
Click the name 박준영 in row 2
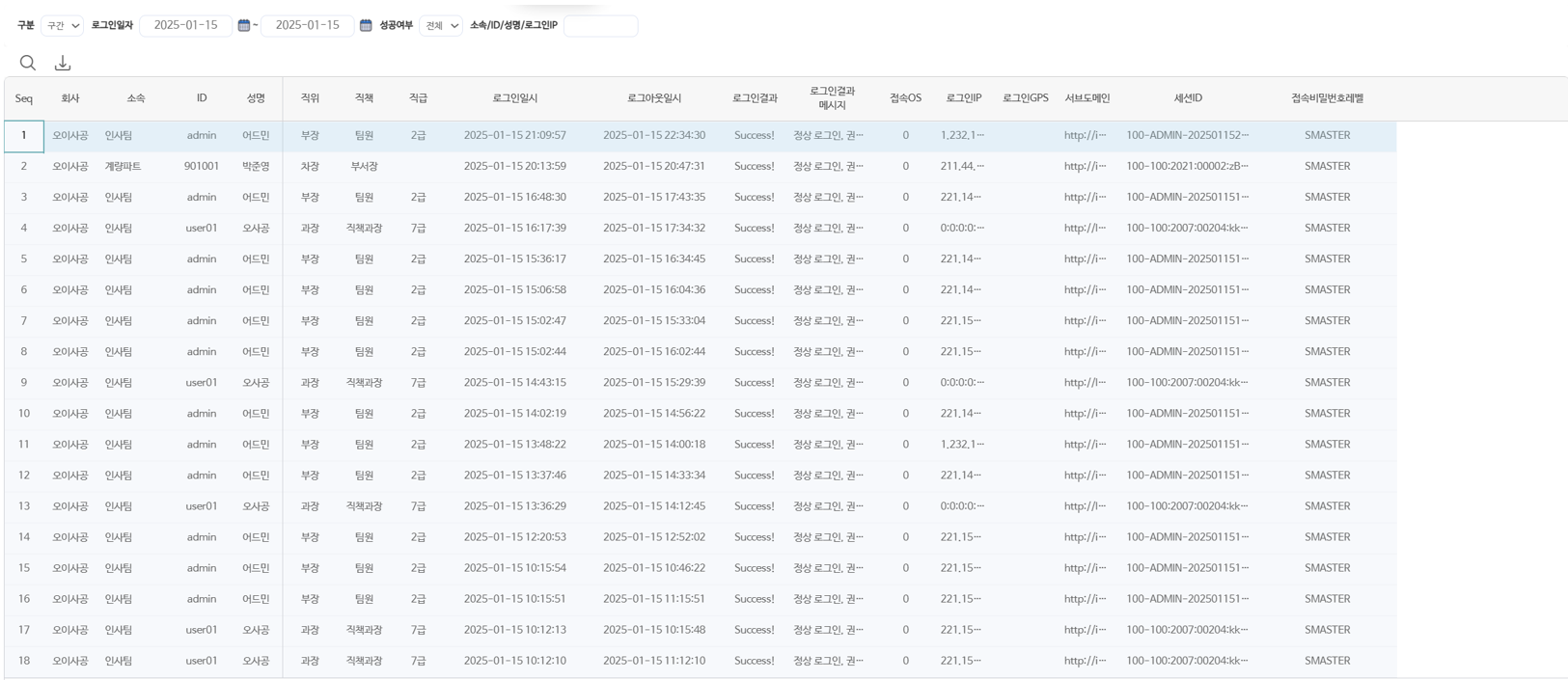pos(256,167)
